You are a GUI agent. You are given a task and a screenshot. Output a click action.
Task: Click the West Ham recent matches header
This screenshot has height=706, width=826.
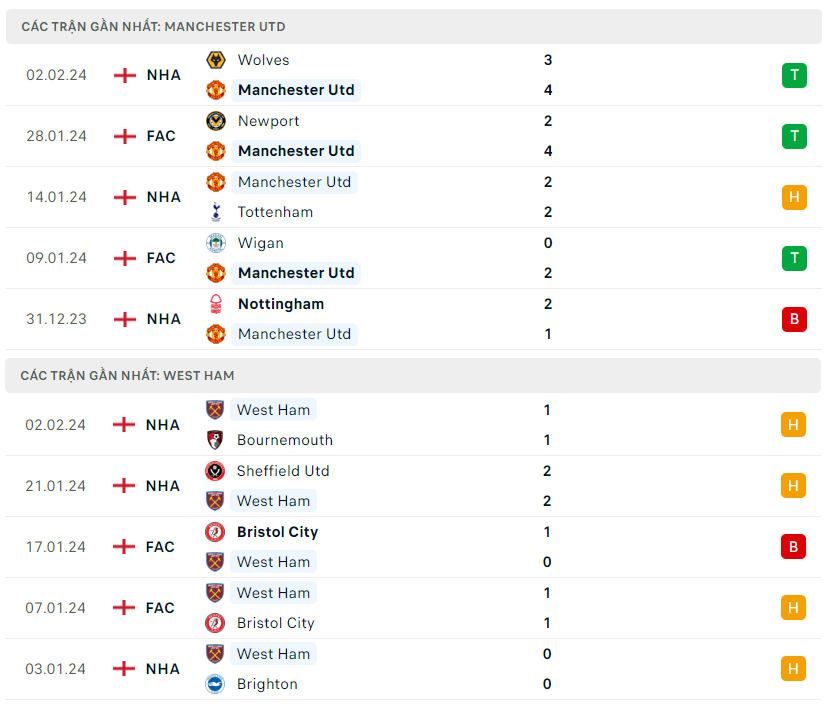(x=127, y=375)
